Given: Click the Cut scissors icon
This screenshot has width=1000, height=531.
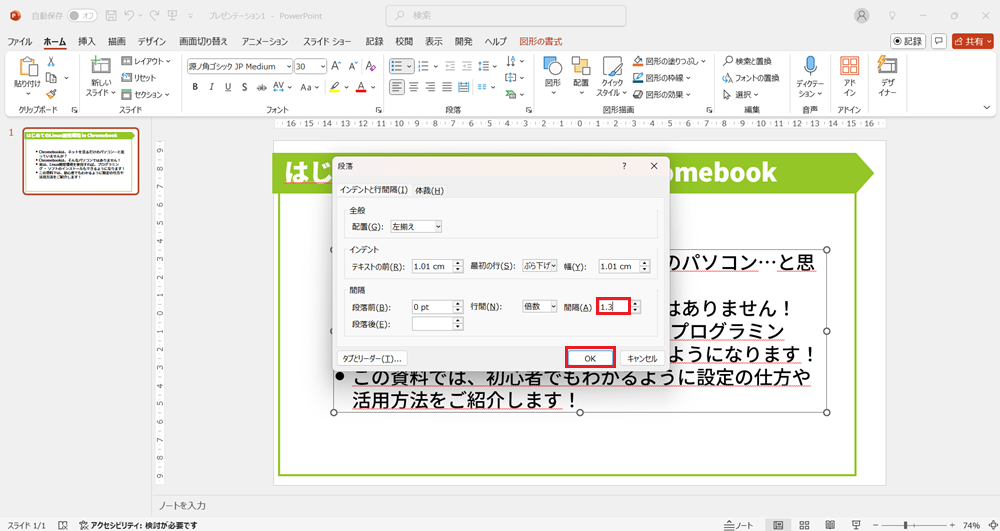Looking at the screenshot, I should click(51, 62).
